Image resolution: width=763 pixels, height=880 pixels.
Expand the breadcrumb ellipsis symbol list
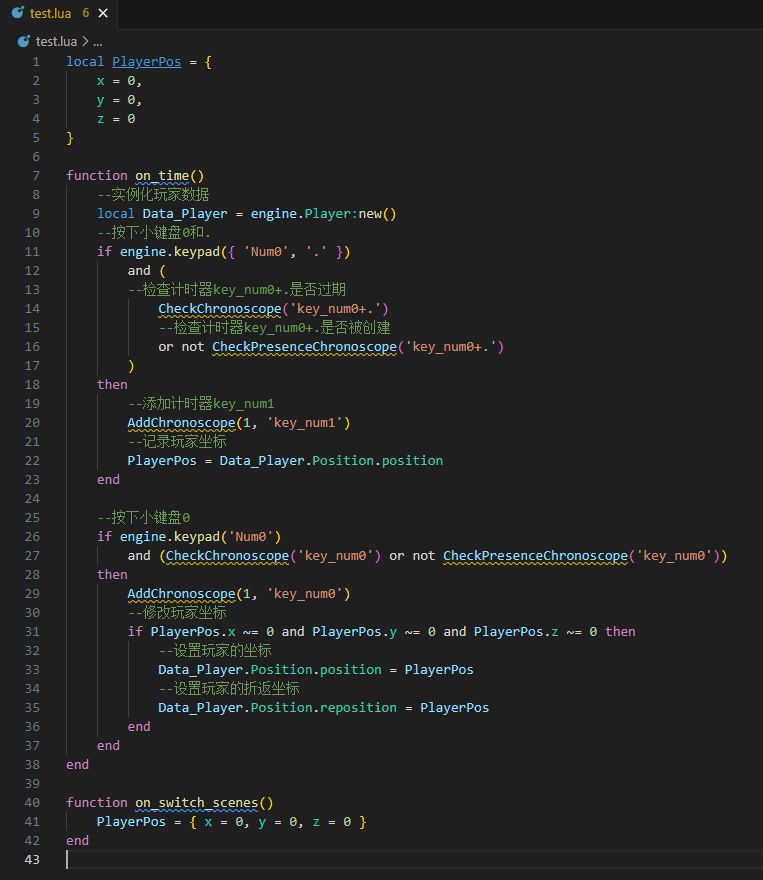point(98,41)
